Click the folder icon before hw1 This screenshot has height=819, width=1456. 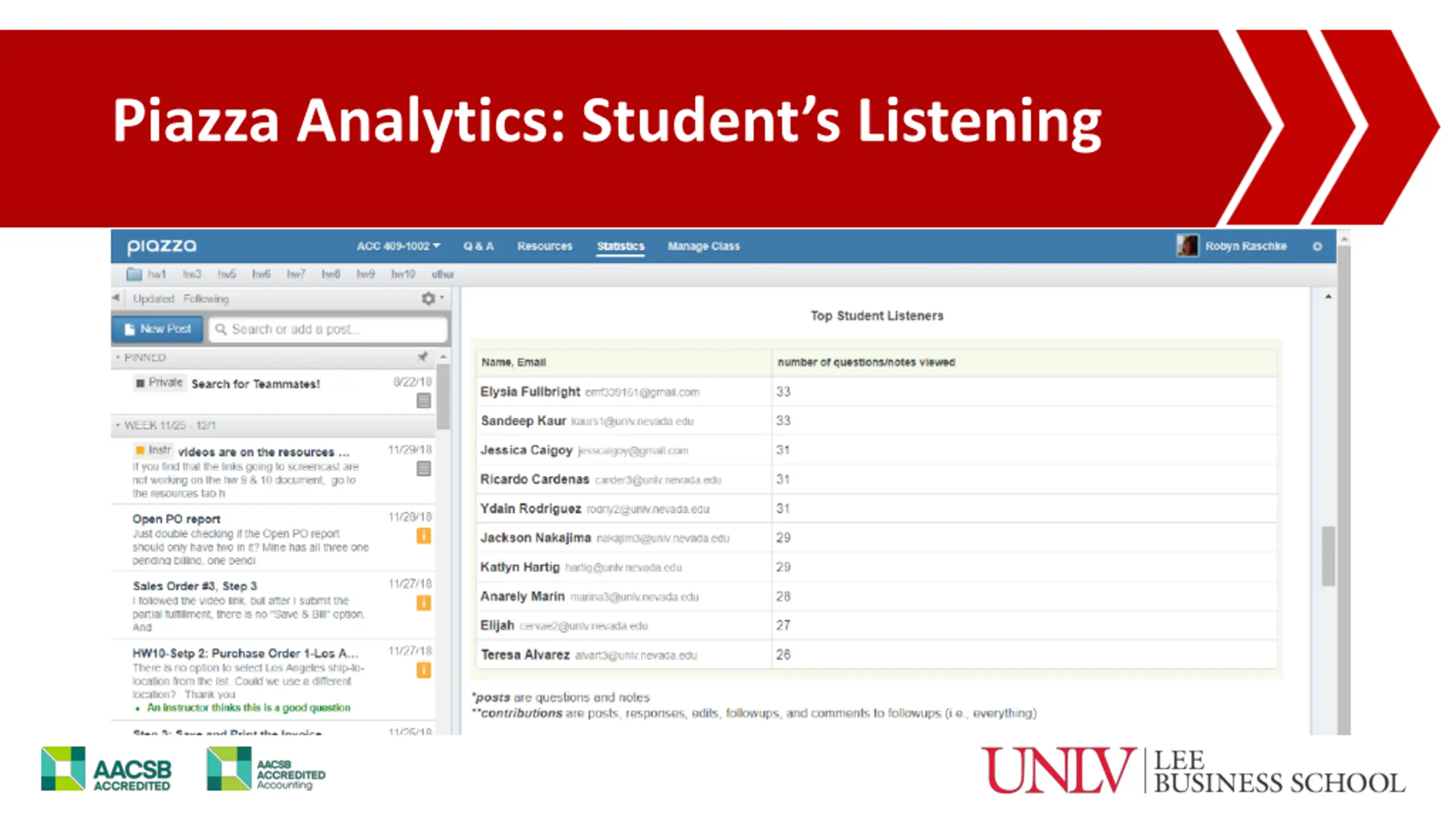point(134,274)
